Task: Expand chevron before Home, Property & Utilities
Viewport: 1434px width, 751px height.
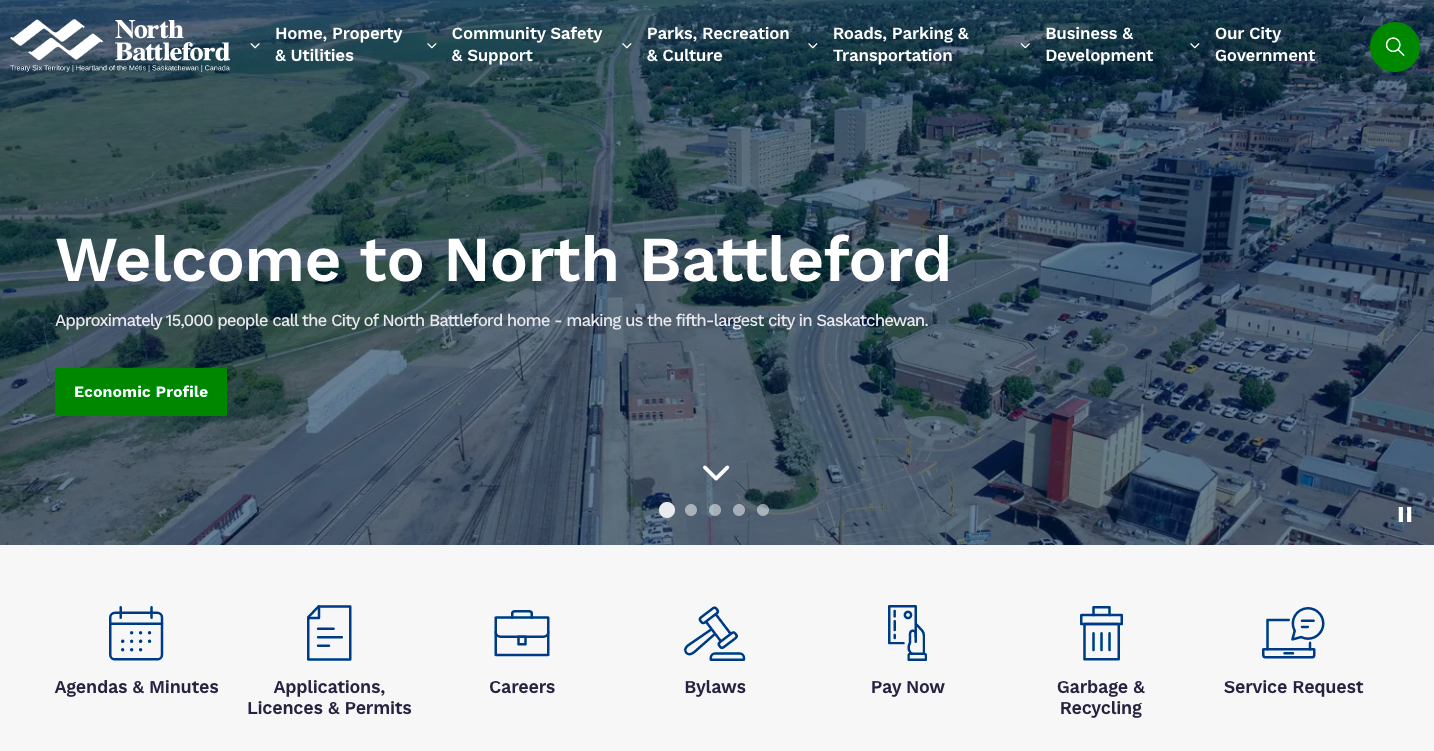Action: (x=255, y=45)
